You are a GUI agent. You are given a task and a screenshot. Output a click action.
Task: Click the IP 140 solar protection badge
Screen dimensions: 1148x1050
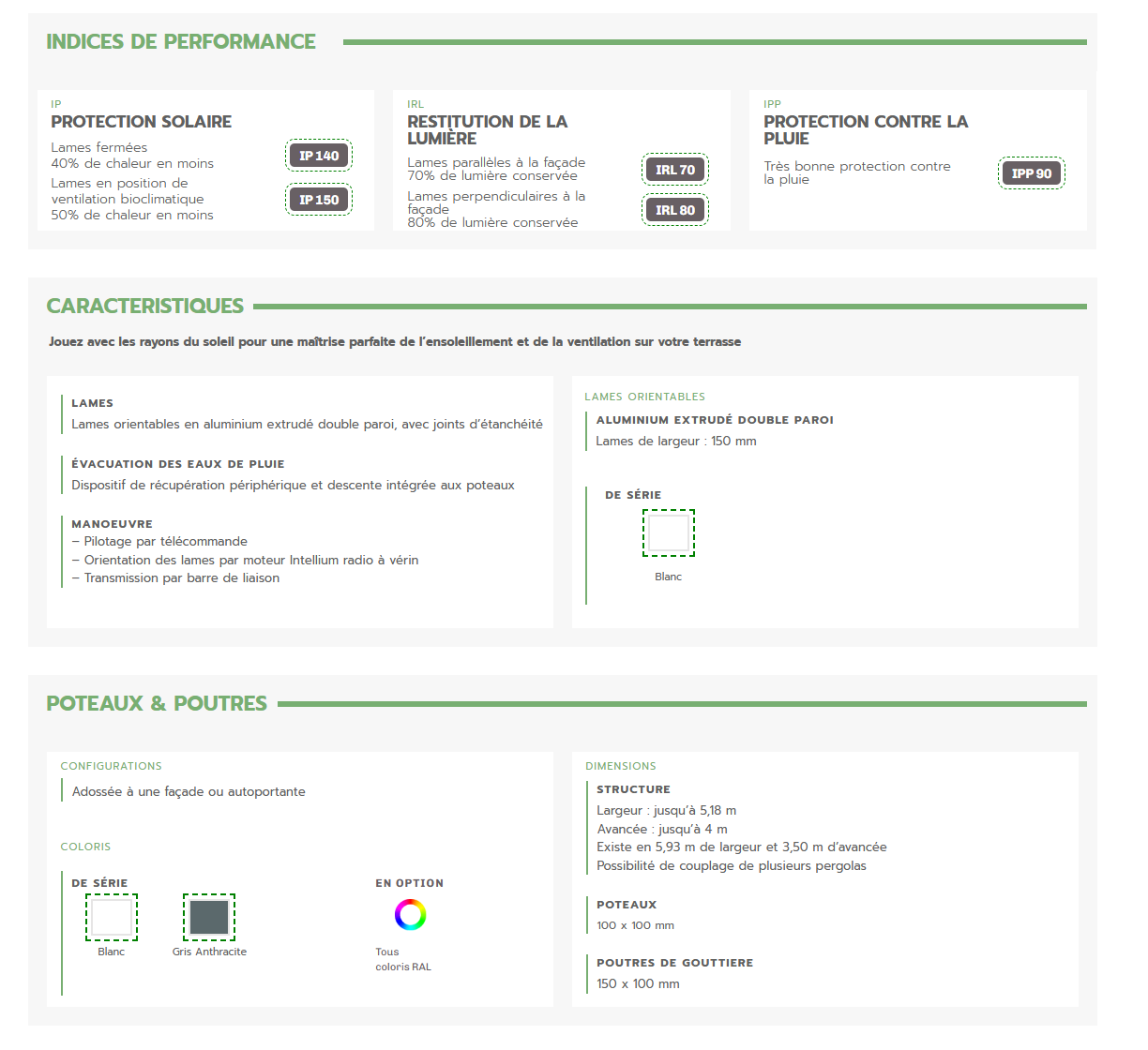click(319, 156)
